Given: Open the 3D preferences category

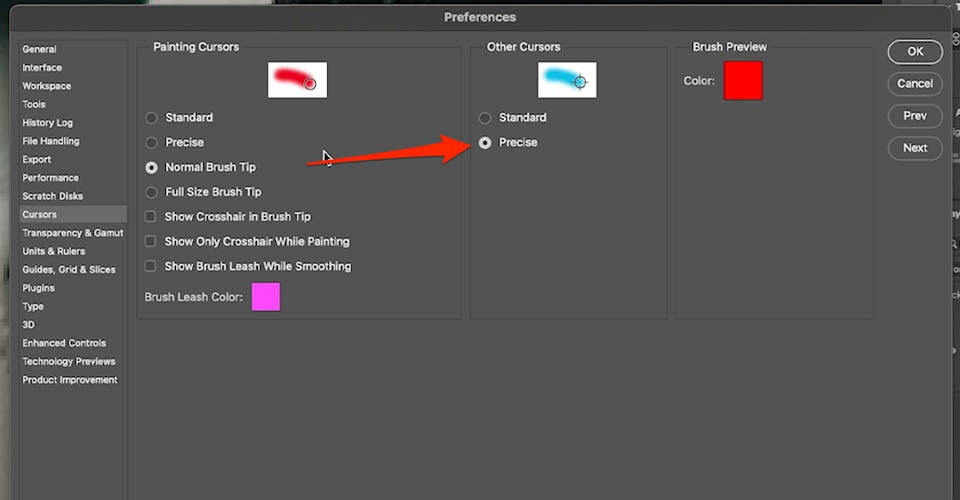Looking at the screenshot, I should click(x=29, y=324).
